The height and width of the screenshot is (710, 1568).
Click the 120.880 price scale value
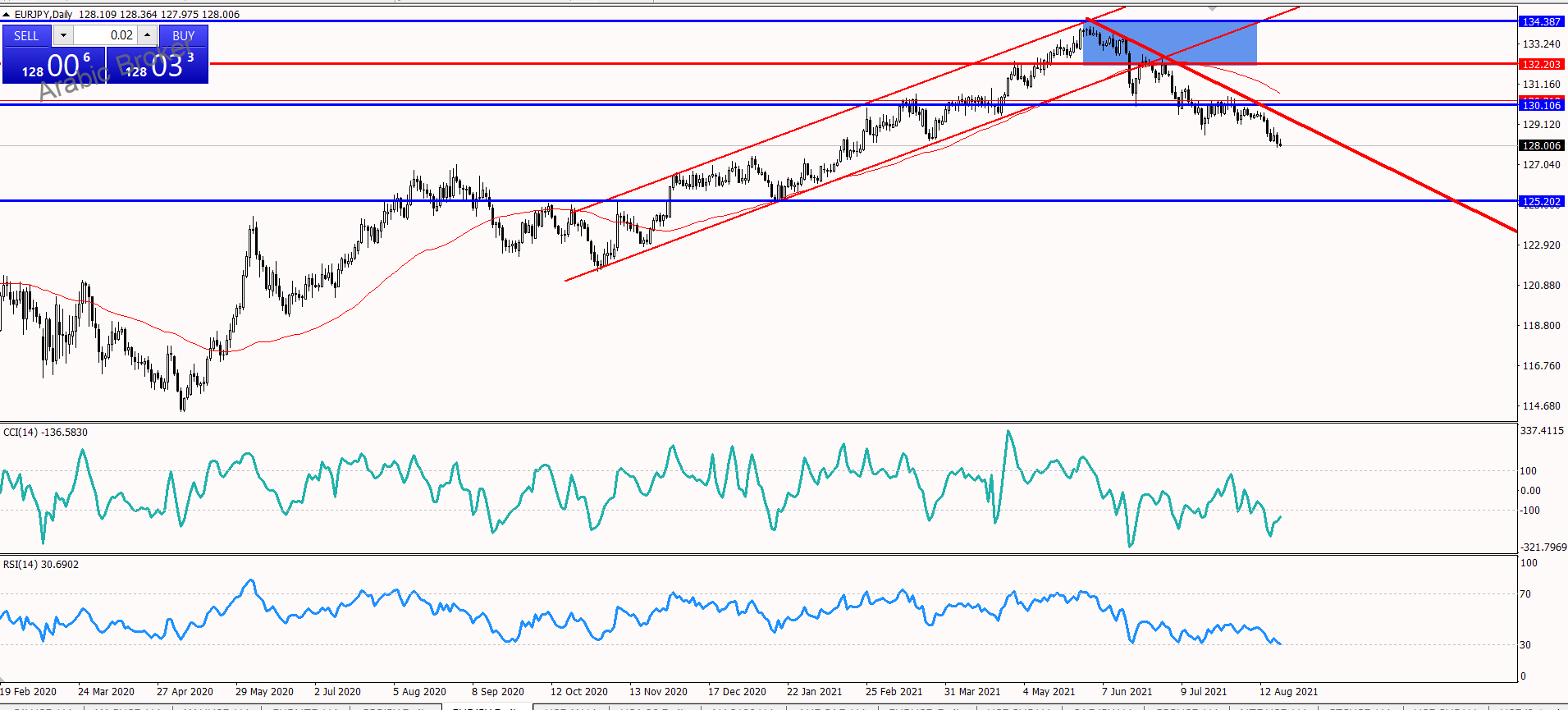(x=1541, y=286)
